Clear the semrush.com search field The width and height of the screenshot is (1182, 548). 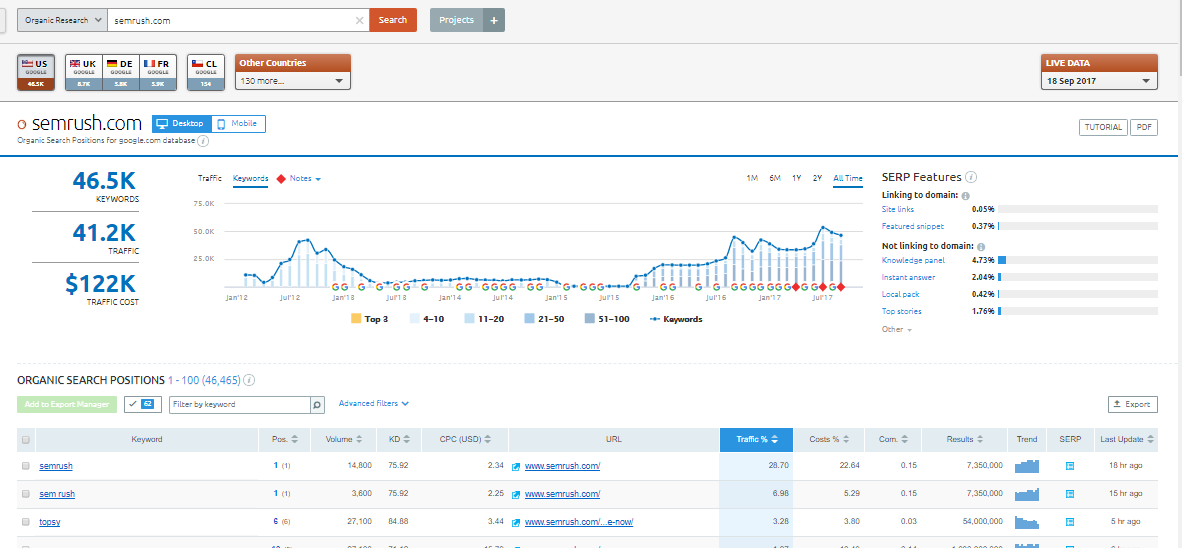coord(360,20)
